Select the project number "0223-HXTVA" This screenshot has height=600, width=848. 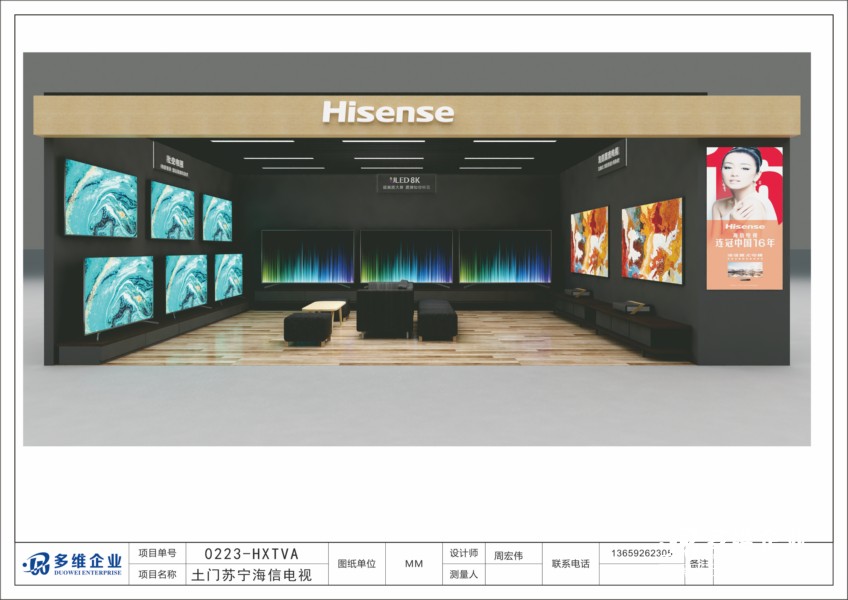coord(251,553)
